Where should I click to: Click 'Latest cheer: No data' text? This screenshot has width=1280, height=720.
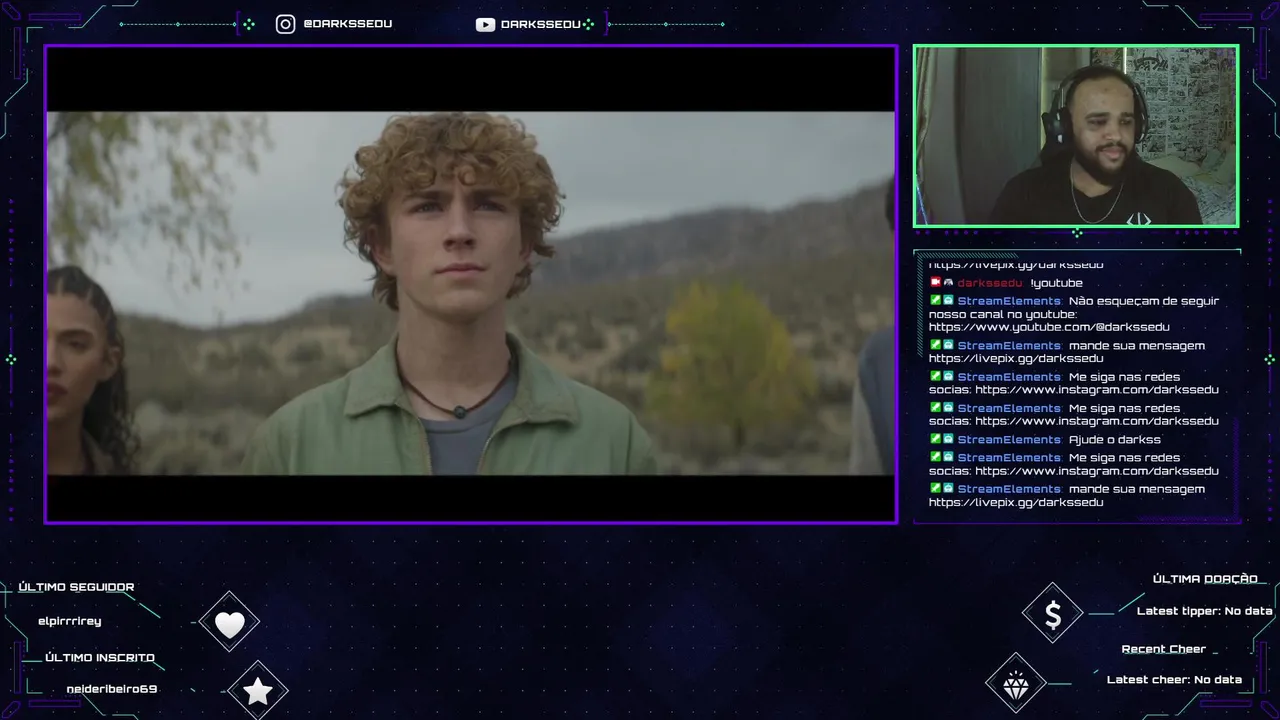click(1174, 680)
